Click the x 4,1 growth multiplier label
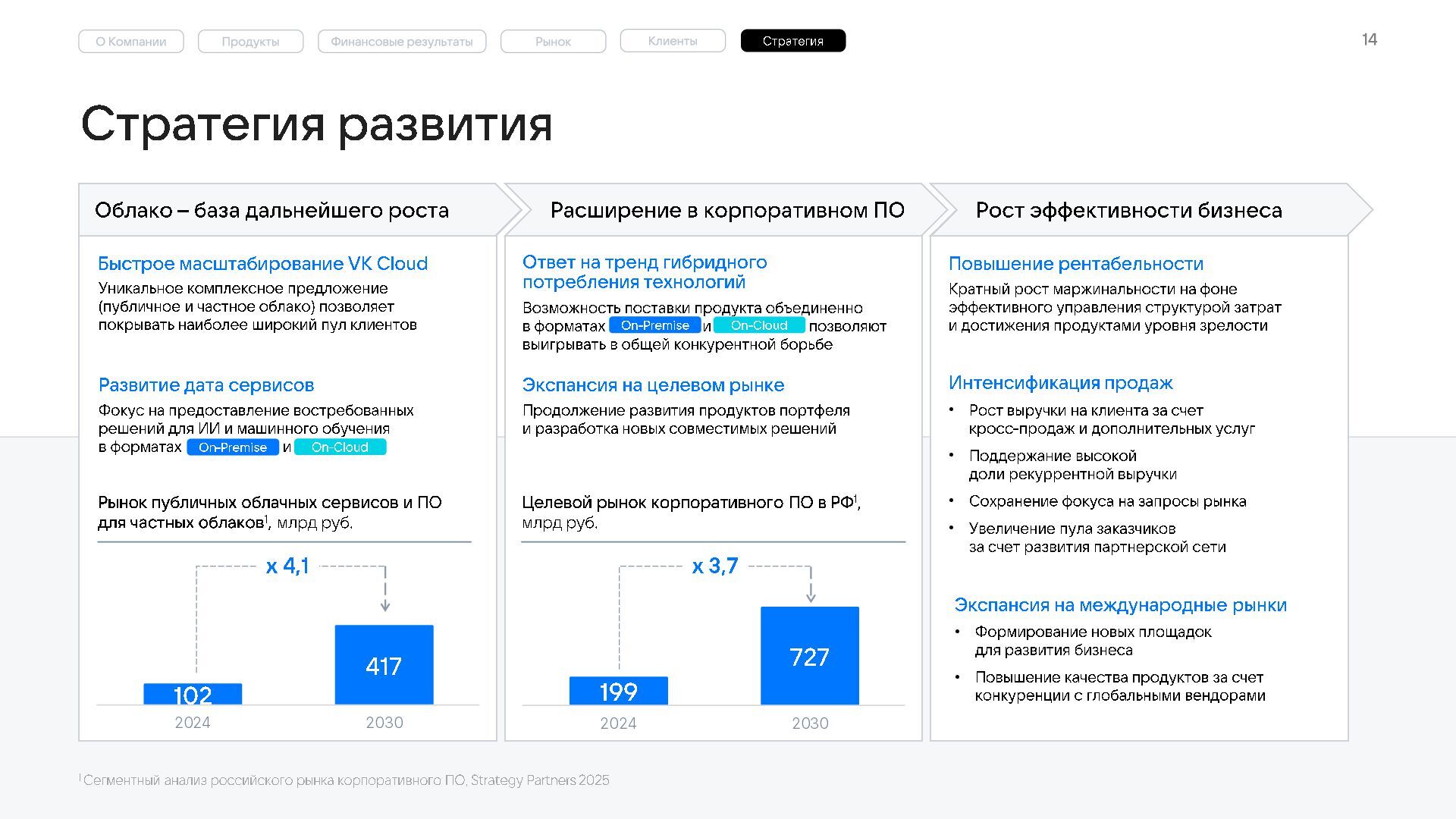Image resolution: width=1456 pixels, height=819 pixels. [x=287, y=566]
